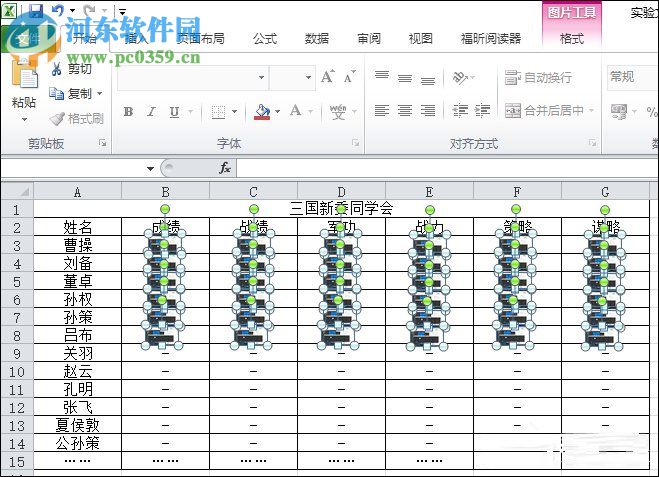Toggle Italic formatting

pos(151,112)
